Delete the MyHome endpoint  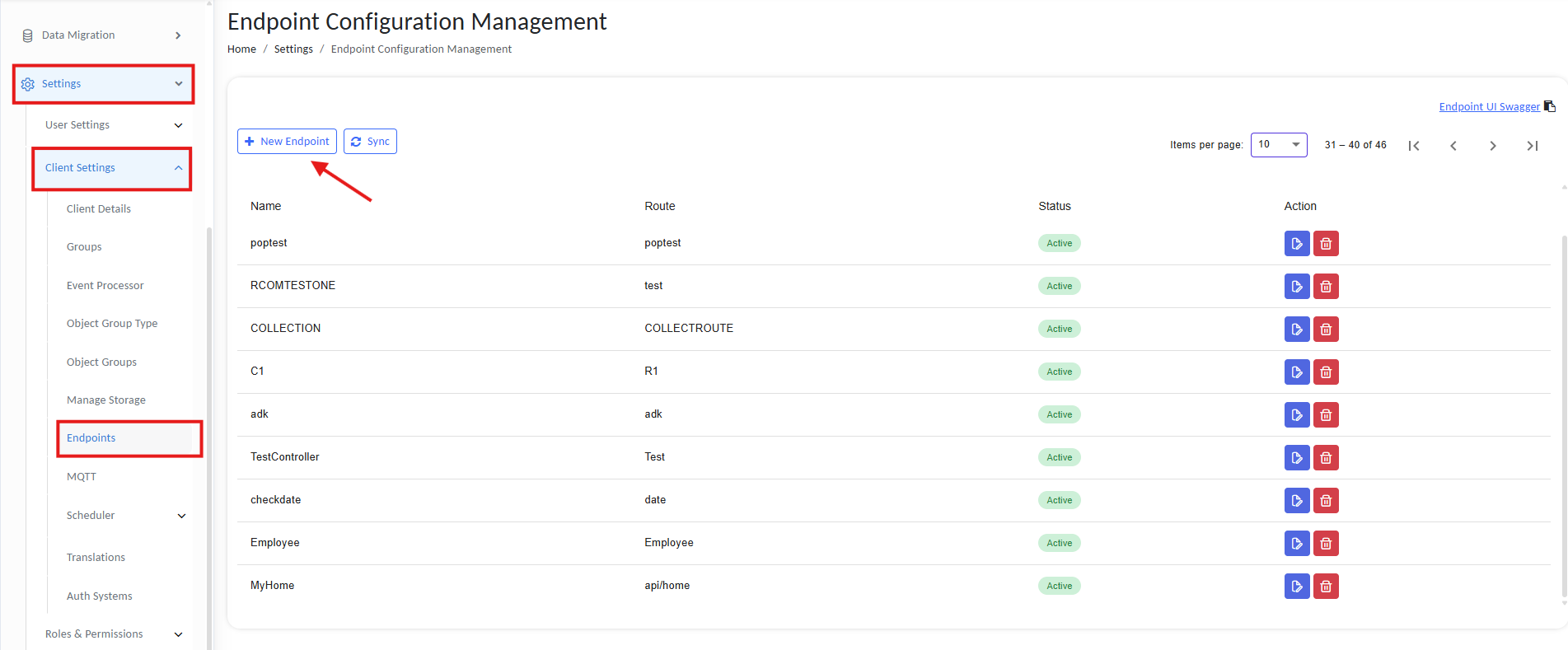[1325, 587]
